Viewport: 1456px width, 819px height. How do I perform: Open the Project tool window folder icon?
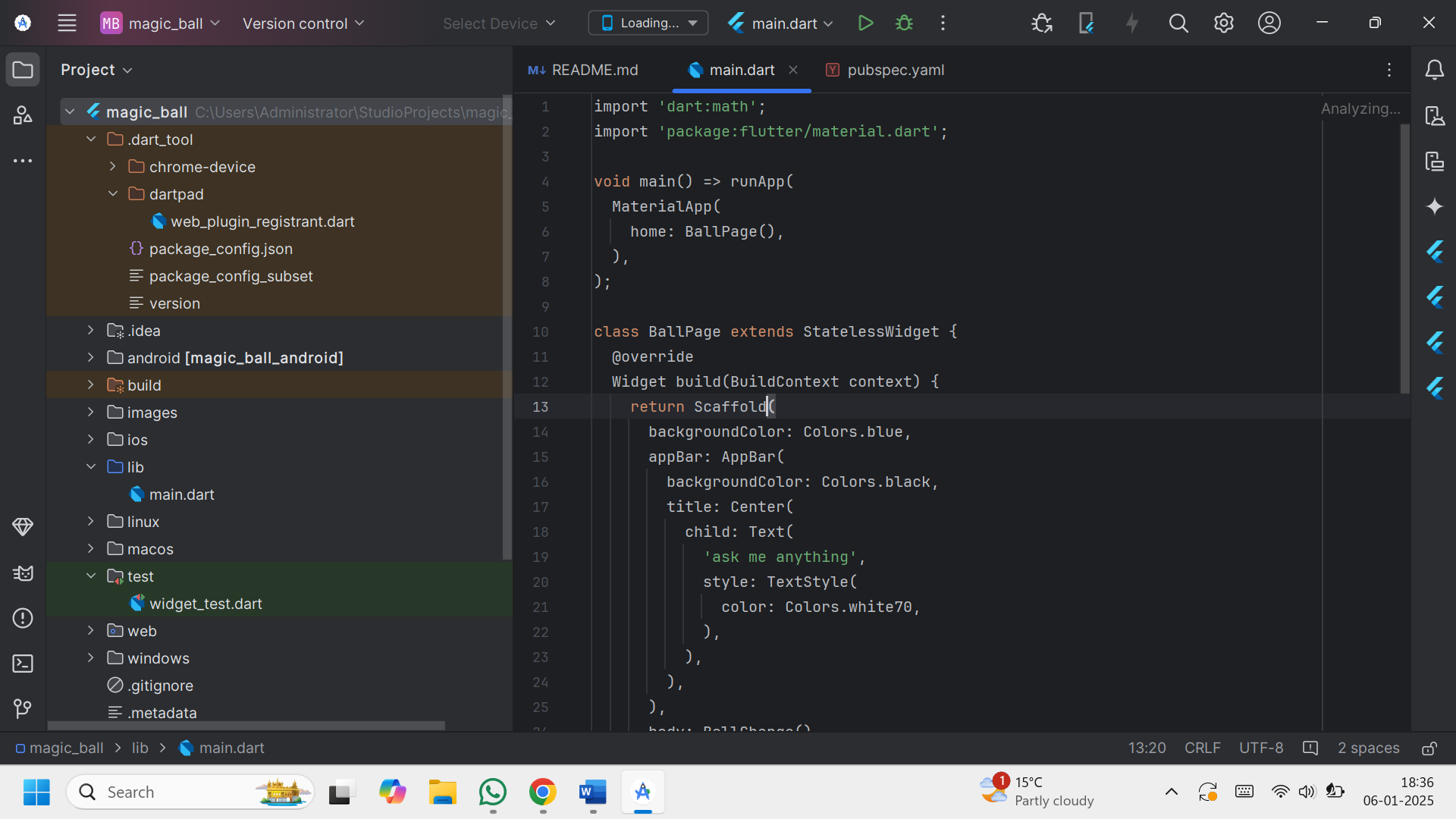23,70
